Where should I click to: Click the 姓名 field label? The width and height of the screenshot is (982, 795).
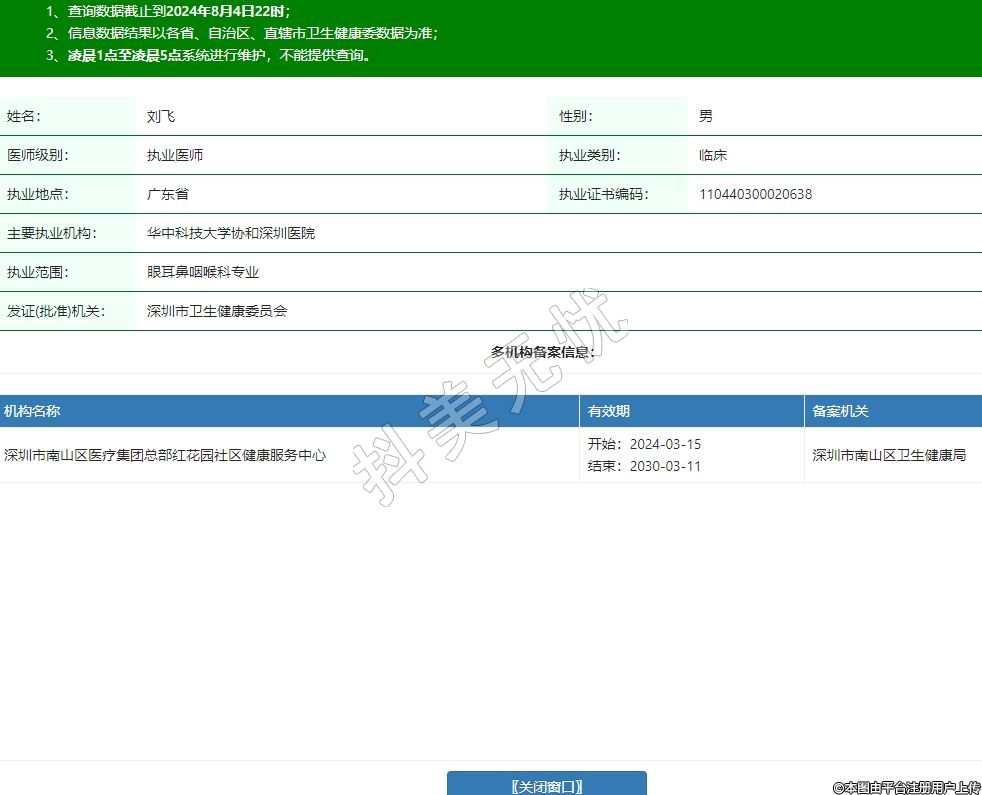click(24, 116)
